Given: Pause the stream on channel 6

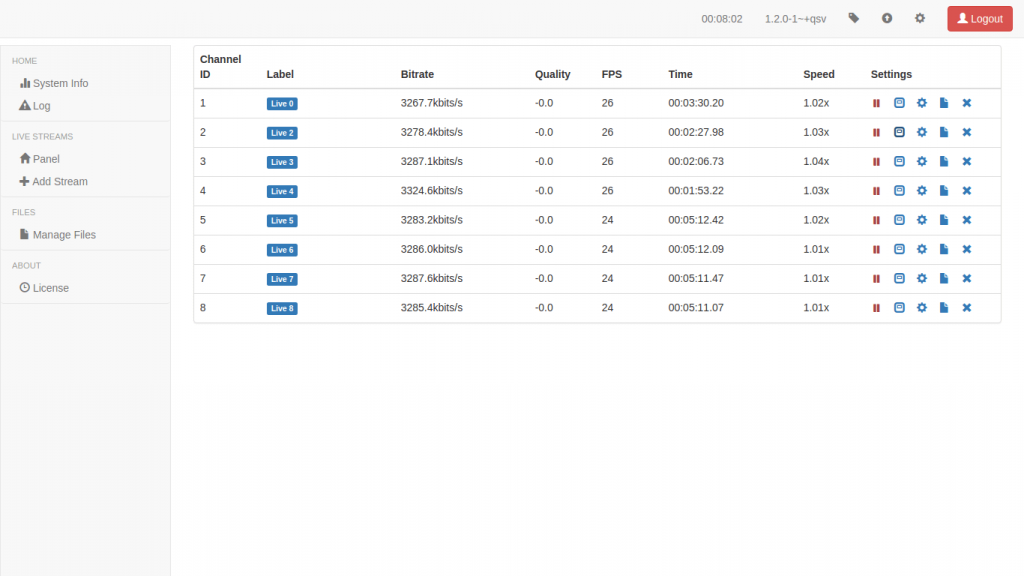Looking at the screenshot, I should 876,249.
